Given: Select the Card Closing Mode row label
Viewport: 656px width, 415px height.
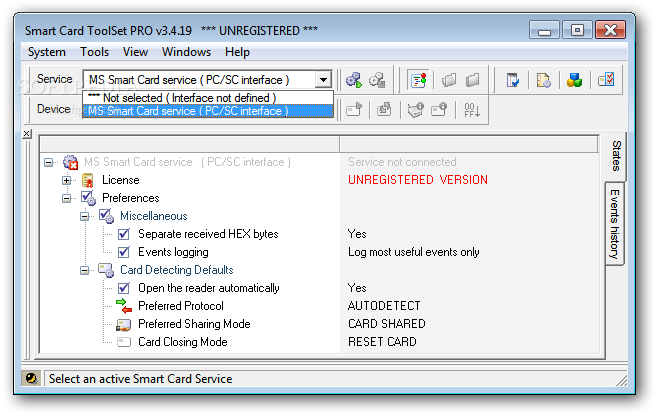Looking at the screenshot, I should 182,342.
